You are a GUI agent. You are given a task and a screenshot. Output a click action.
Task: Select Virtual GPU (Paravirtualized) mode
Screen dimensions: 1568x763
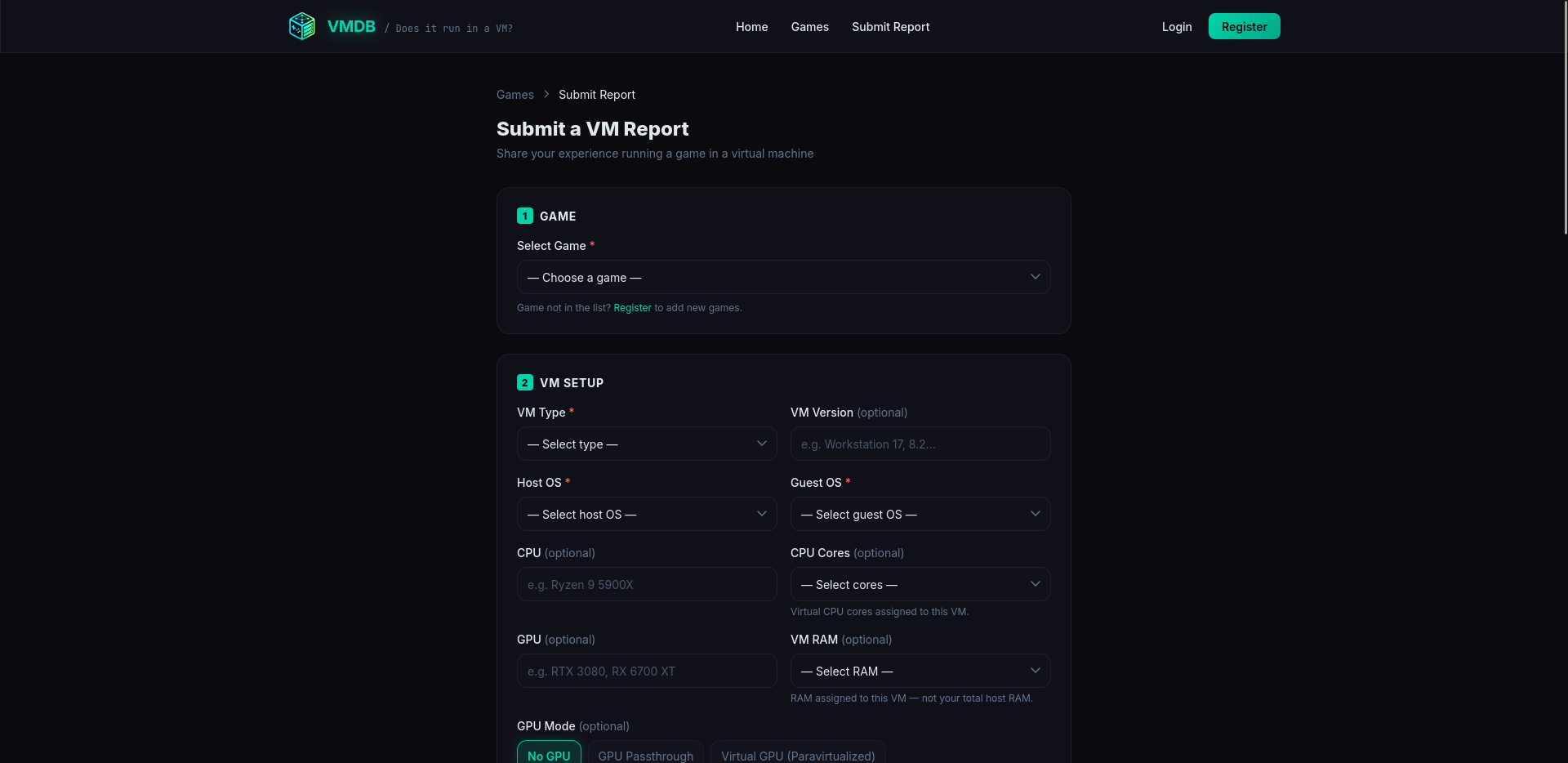pyautogui.click(x=798, y=756)
